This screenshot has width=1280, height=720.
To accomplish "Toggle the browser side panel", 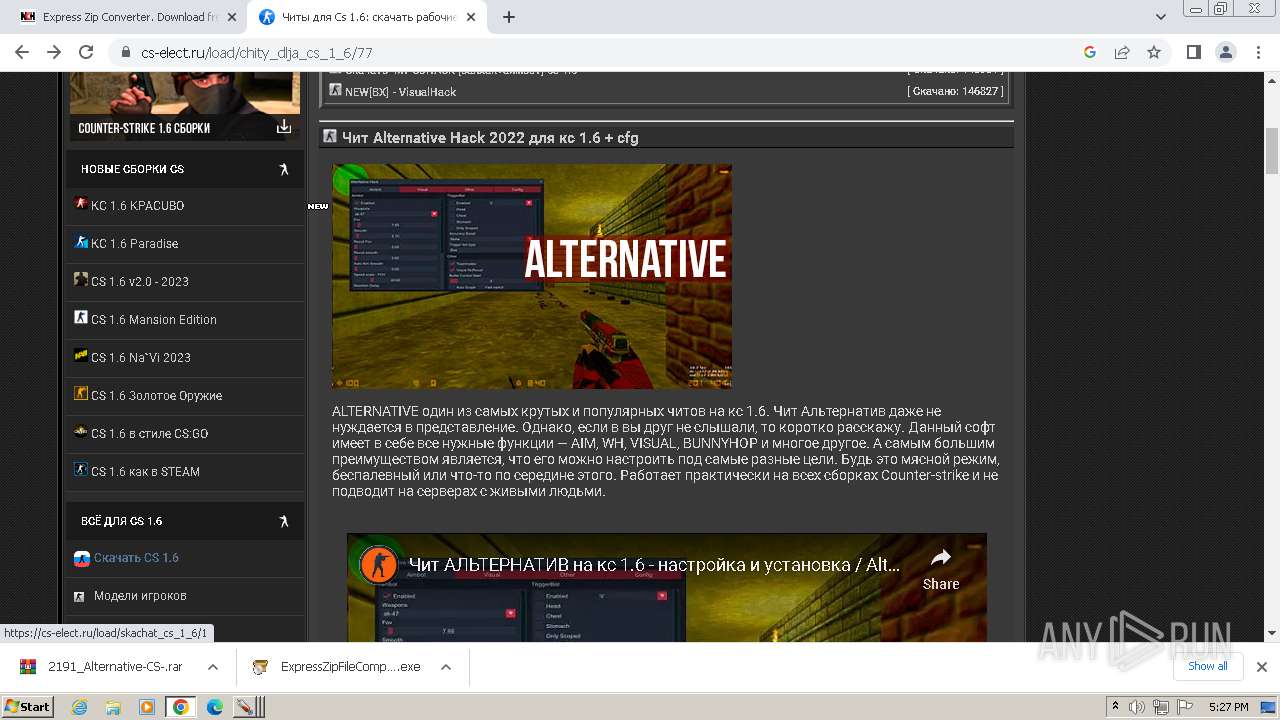I will [x=1193, y=52].
